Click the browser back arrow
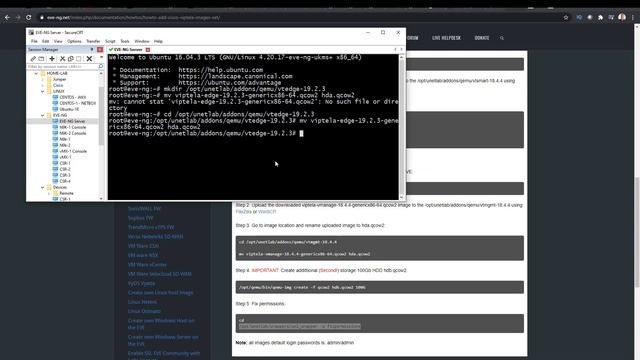 [7, 18]
